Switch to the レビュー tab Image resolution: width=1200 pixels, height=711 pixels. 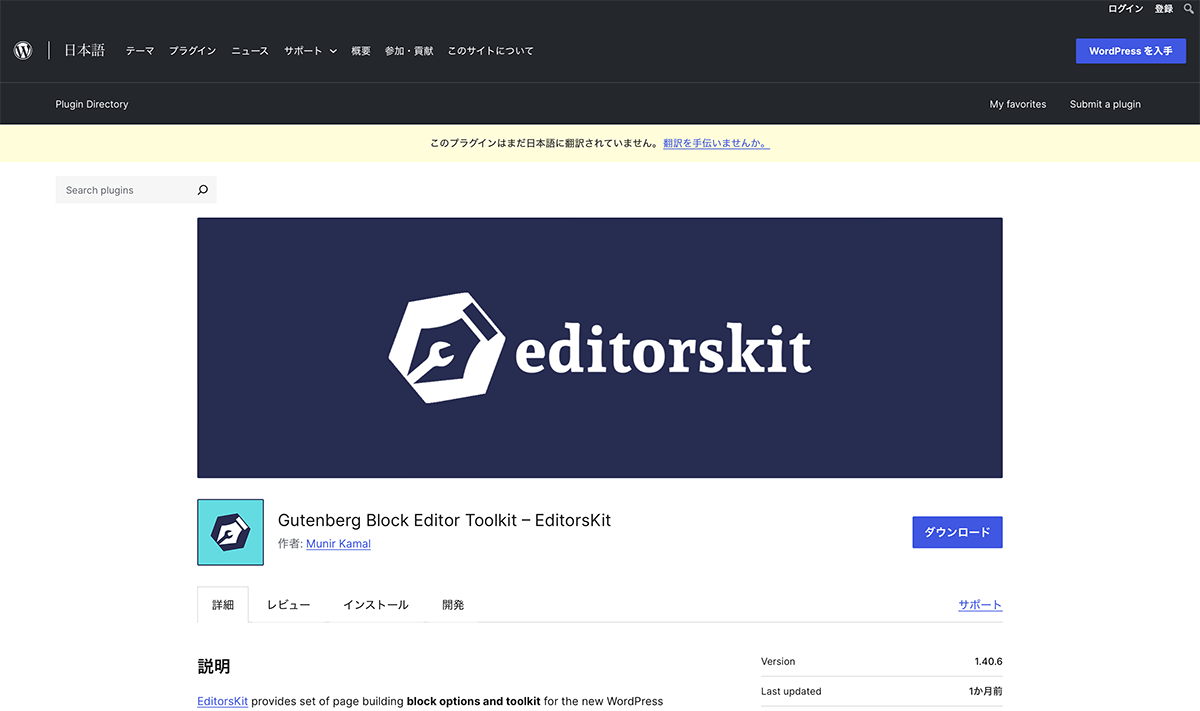(x=288, y=605)
